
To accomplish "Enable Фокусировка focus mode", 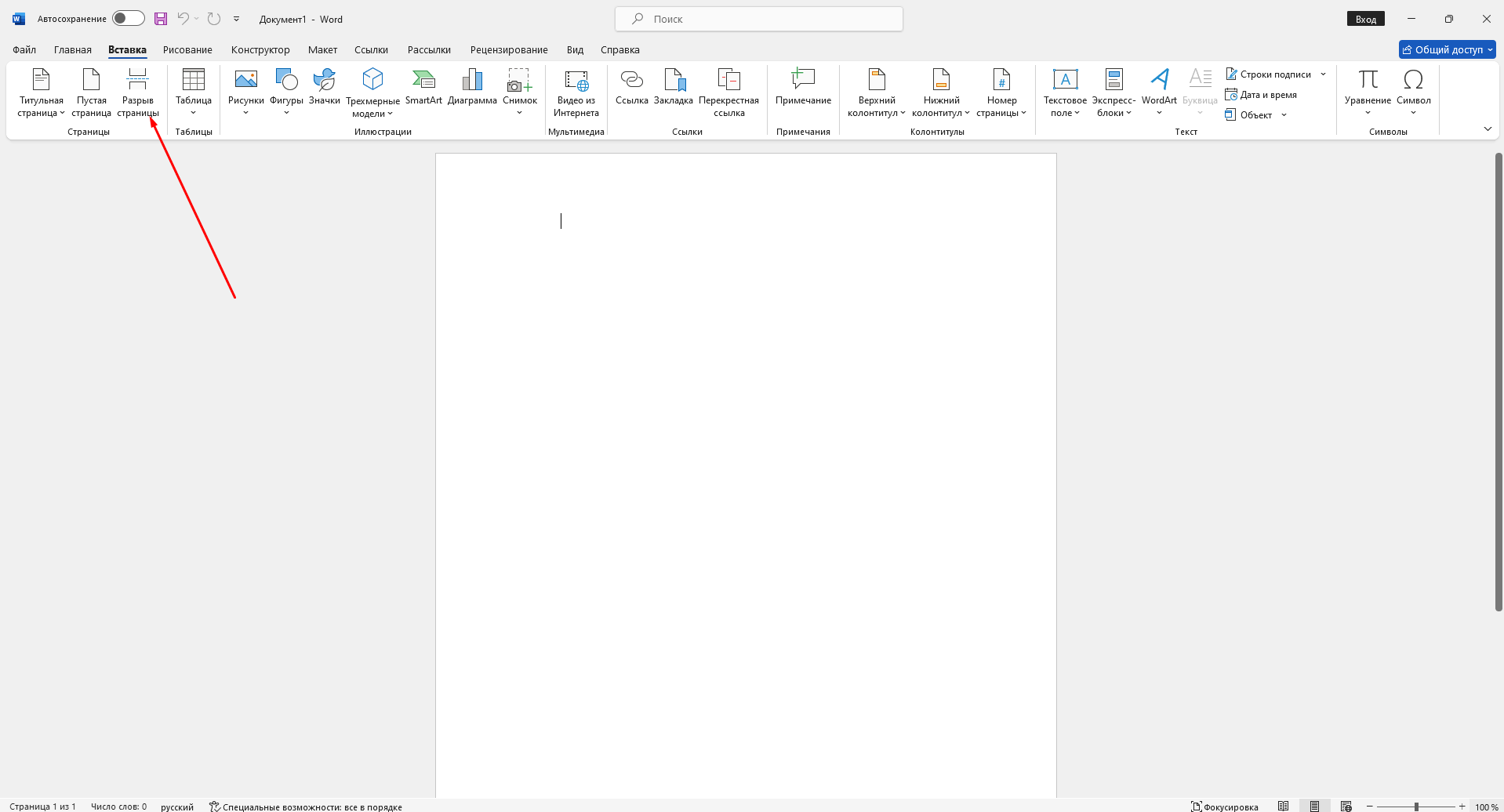I will (x=1225, y=806).
